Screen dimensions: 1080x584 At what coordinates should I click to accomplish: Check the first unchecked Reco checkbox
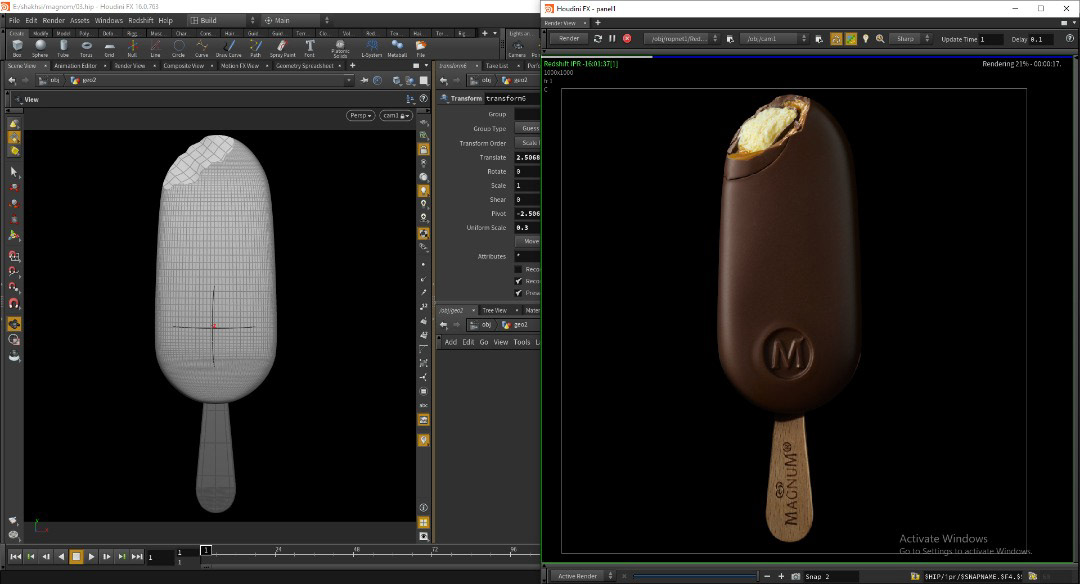point(519,269)
